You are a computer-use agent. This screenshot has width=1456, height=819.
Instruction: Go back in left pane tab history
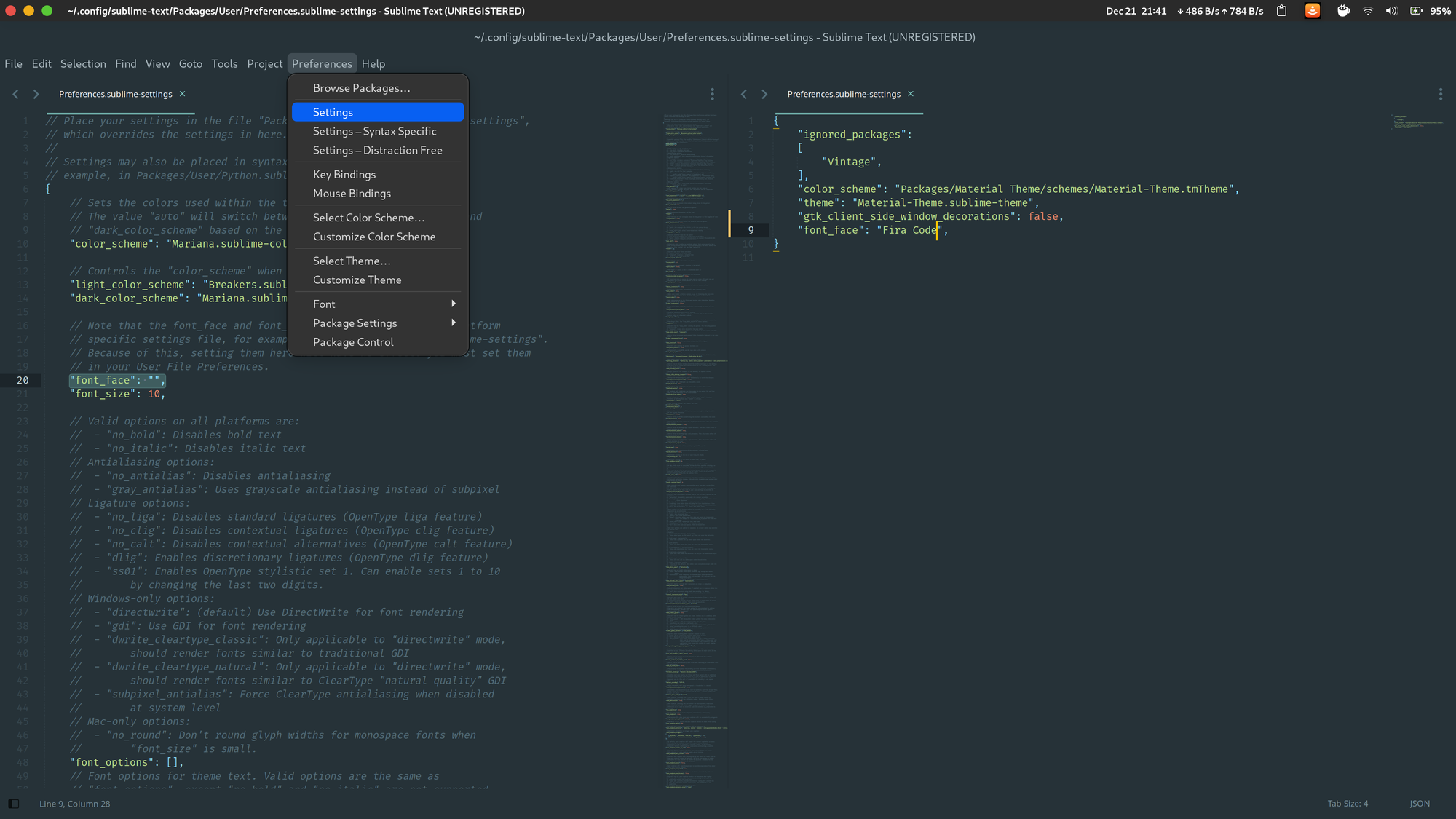pyautogui.click(x=15, y=94)
